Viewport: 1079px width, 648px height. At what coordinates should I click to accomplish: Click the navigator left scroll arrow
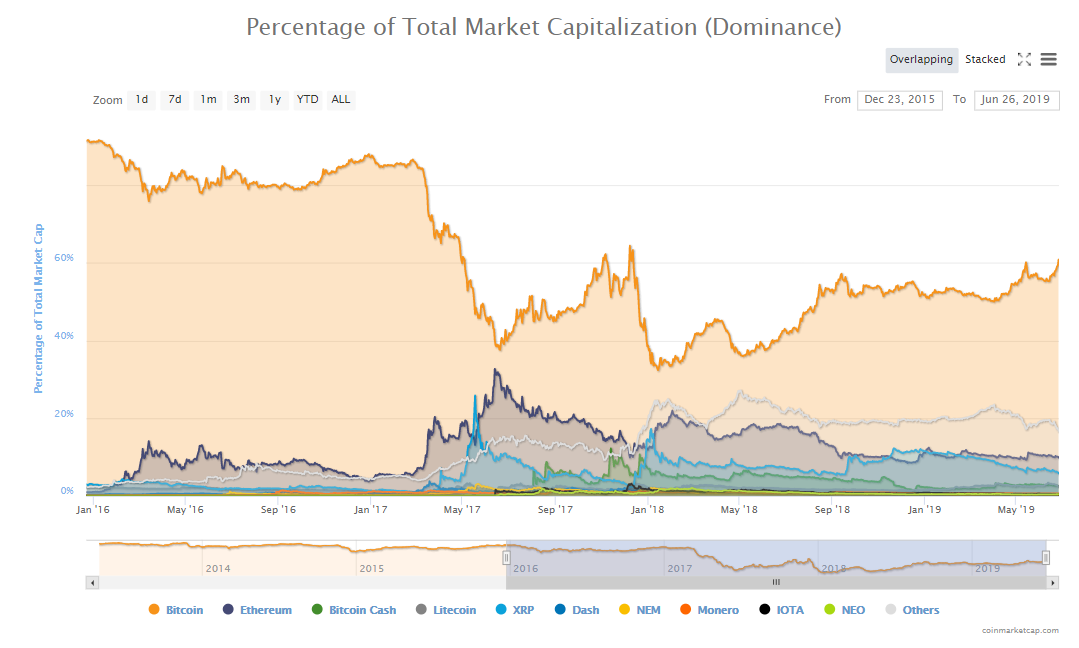point(93,582)
